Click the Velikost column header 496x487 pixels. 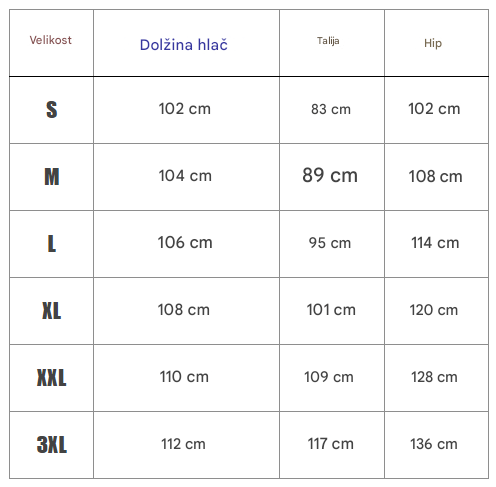[x=51, y=40]
